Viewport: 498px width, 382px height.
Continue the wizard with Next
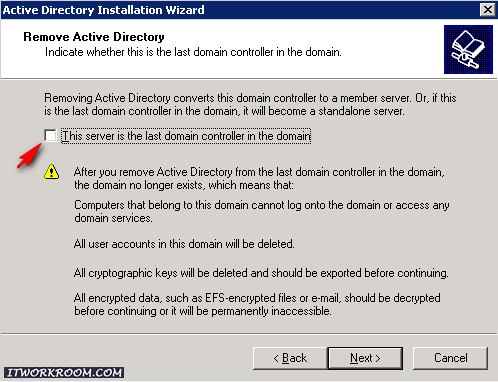(x=365, y=358)
